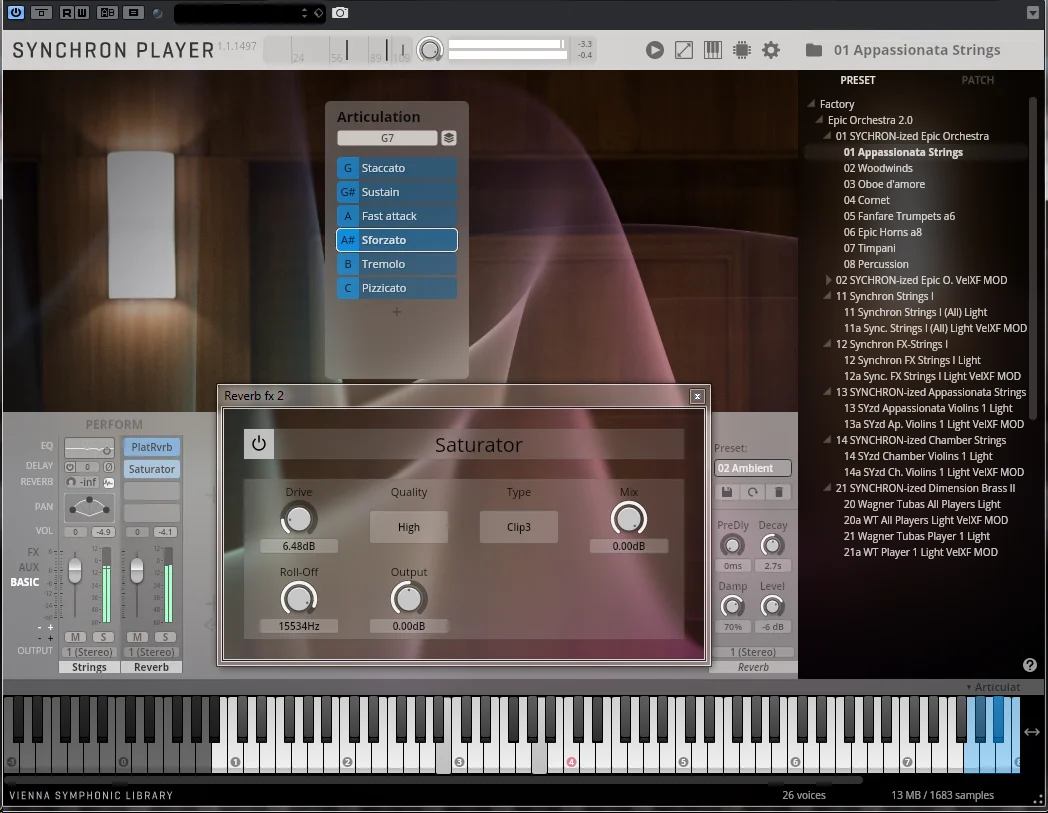Switch to the PATCH tab
Viewport: 1048px width, 813px height.
(x=977, y=80)
